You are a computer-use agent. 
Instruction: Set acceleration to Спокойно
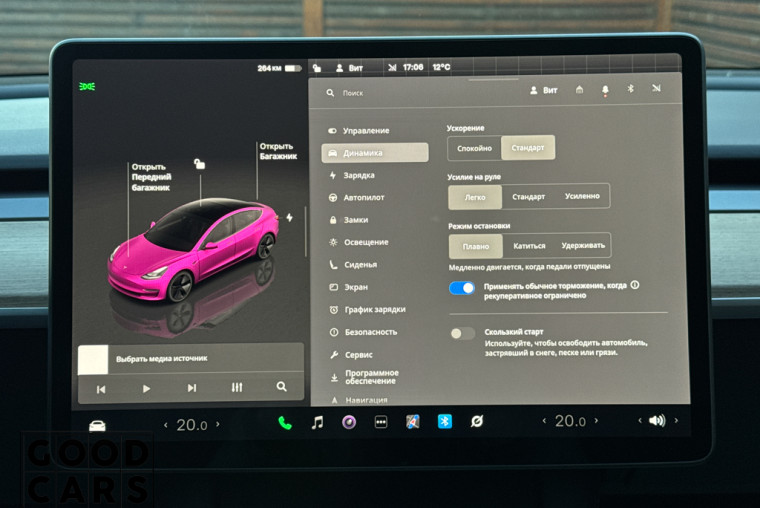[x=474, y=148]
